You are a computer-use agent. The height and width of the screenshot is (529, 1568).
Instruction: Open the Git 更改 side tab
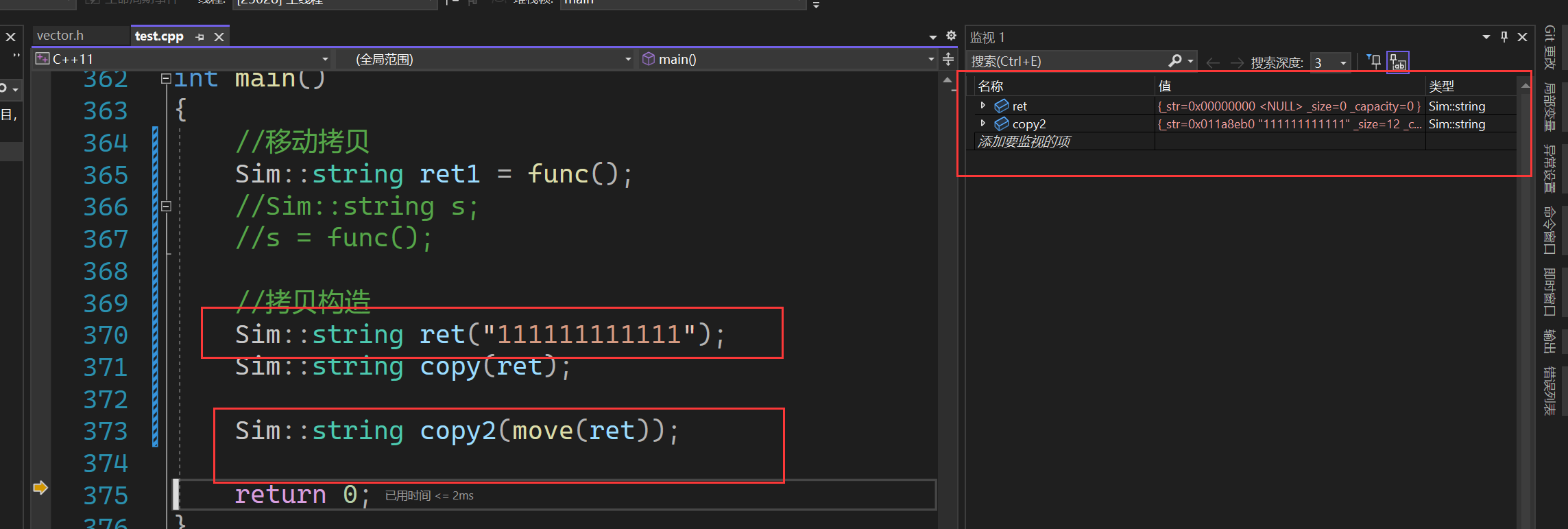tap(1549, 47)
